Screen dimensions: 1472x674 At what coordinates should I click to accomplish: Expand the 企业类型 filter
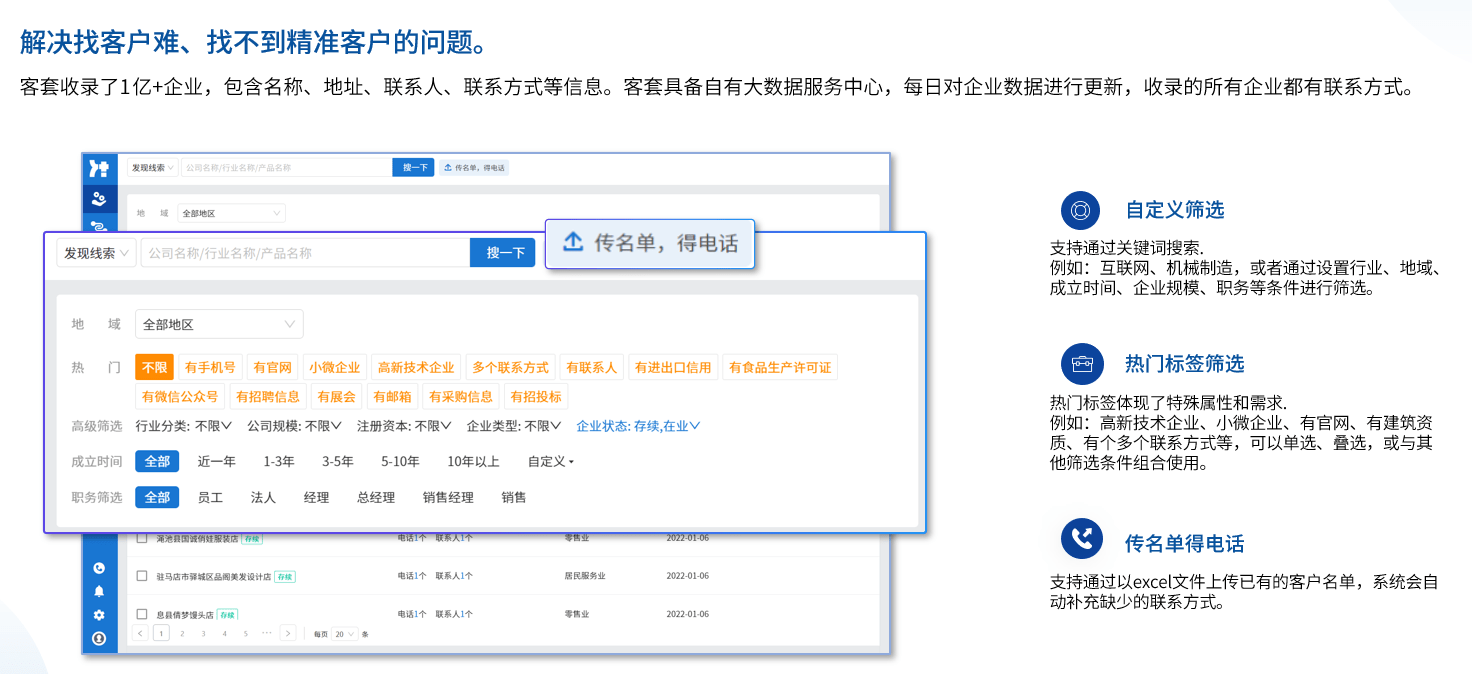pos(515,425)
